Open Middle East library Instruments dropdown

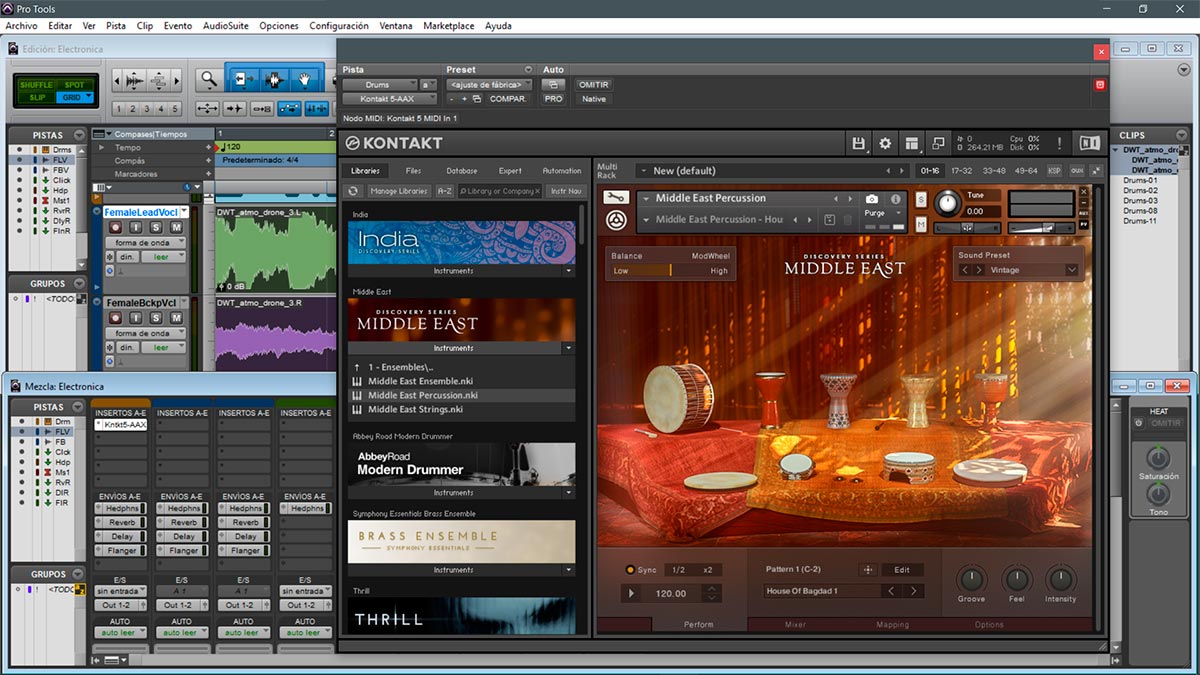(568, 348)
